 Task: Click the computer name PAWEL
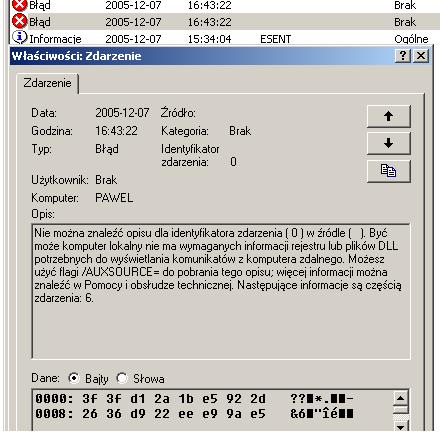pyautogui.click(x=114, y=198)
